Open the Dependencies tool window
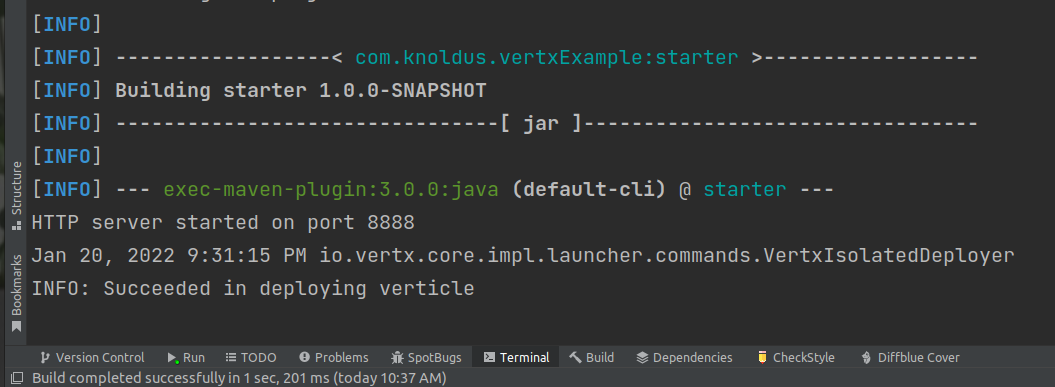The image size is (1055, 387). tap(684, 357)
